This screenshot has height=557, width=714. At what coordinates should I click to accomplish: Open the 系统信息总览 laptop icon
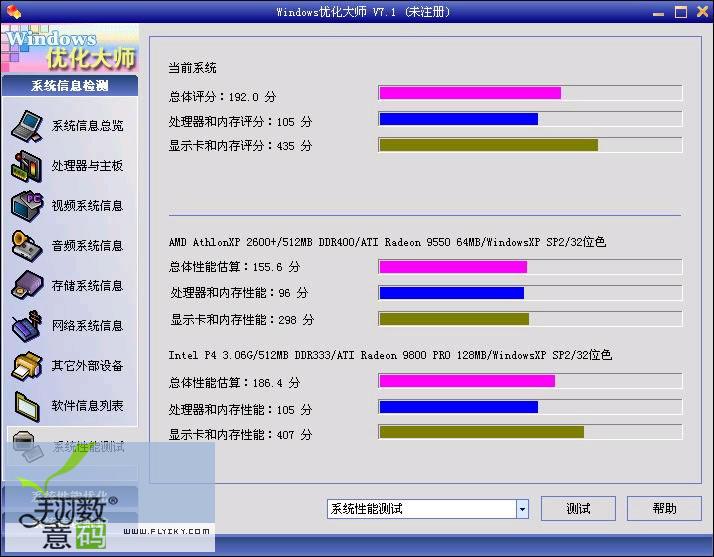coord(27,126)
